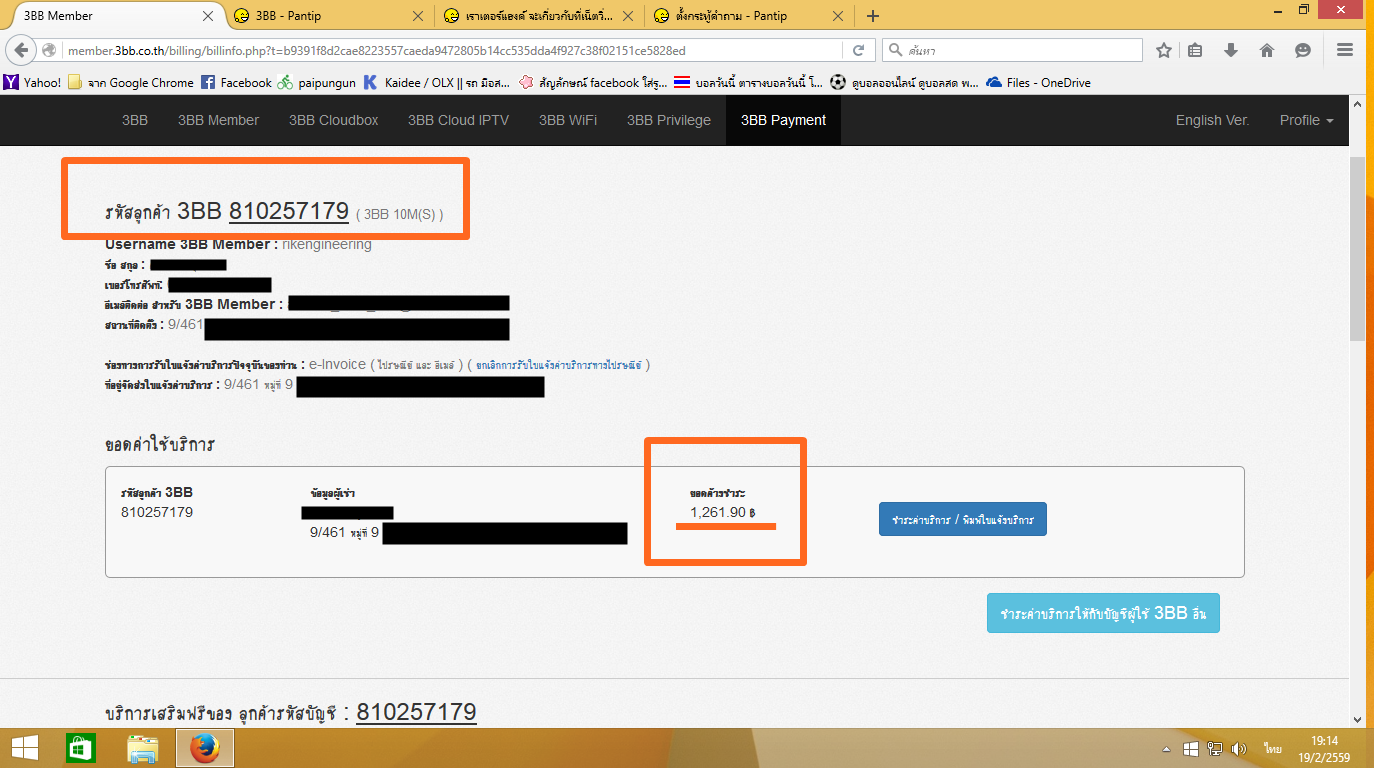
Task: Click the e-Invoice text
Action: point(336,365)
